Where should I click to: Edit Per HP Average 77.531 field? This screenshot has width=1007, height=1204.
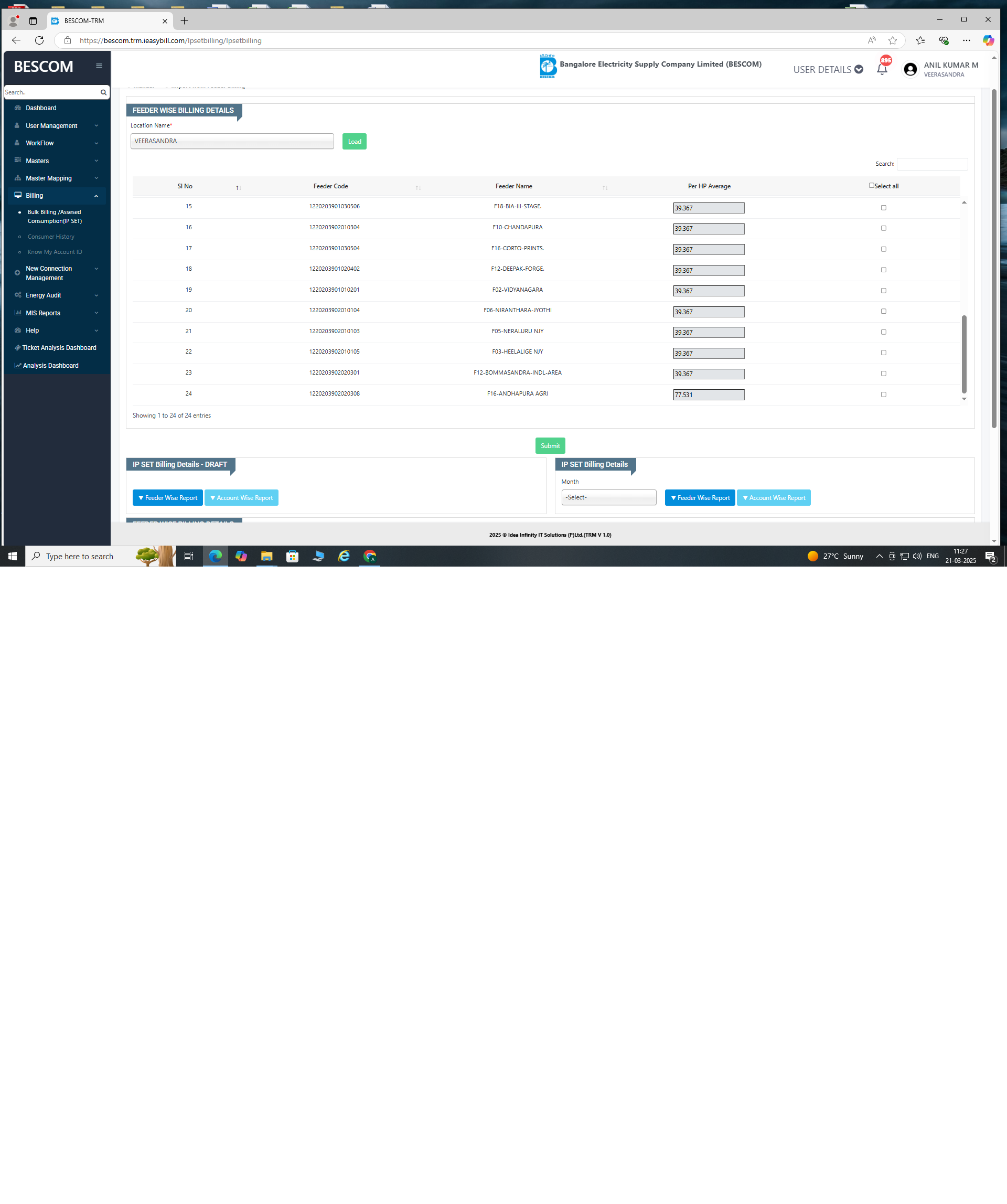(x=709, y=395)
